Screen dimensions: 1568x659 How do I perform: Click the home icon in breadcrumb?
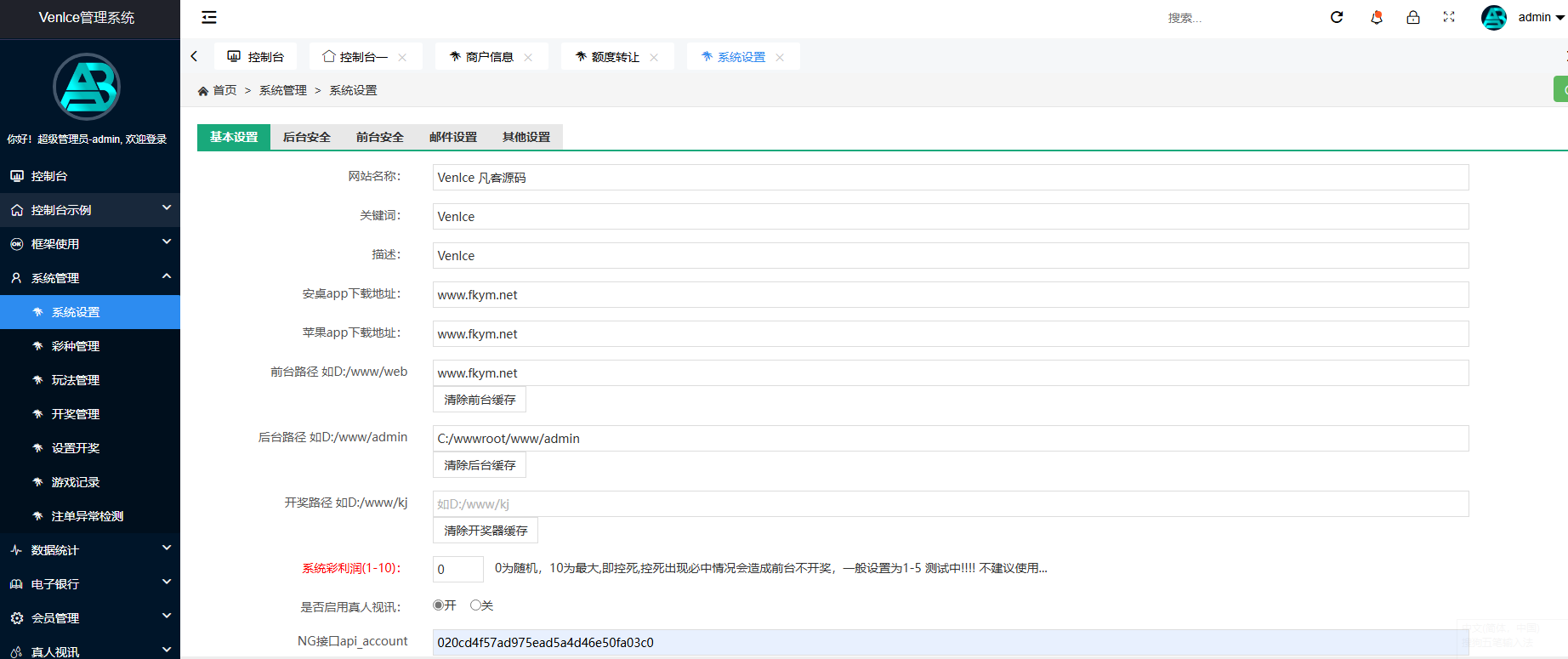coord(203,91)
